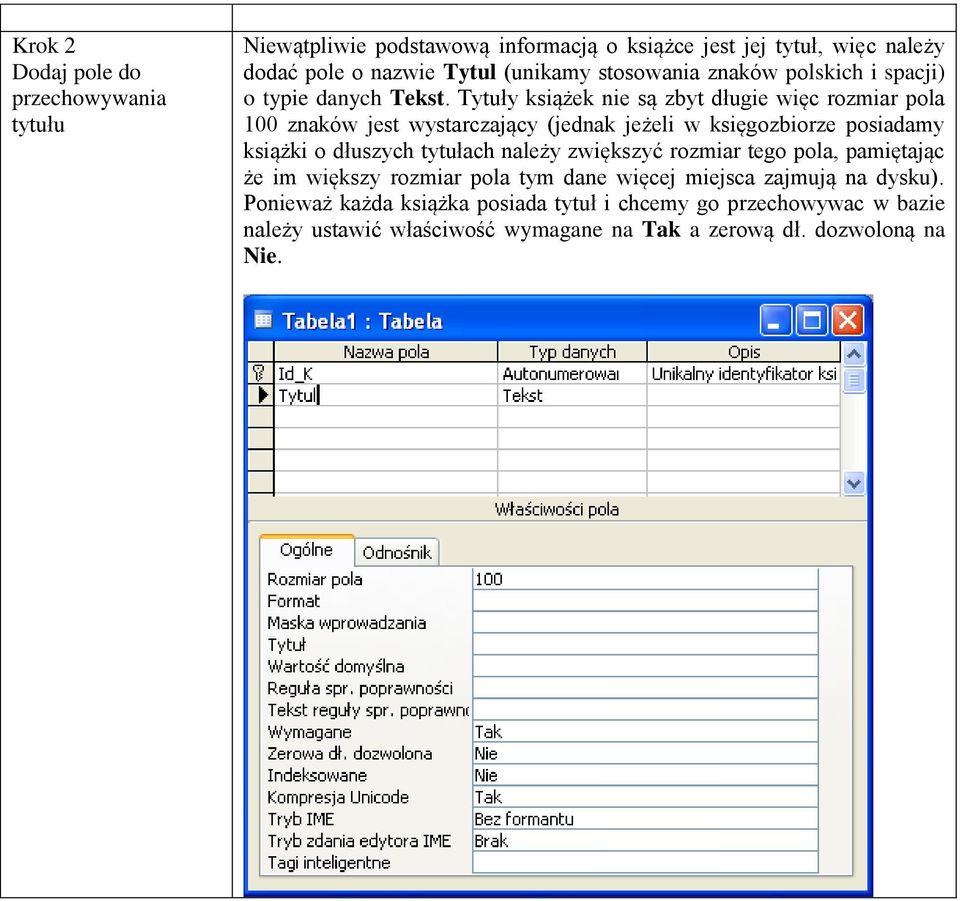Viewport: 960px width, 901px height.
Task: Click the Rozmiar pola value 100
Action: coord(645,579)
